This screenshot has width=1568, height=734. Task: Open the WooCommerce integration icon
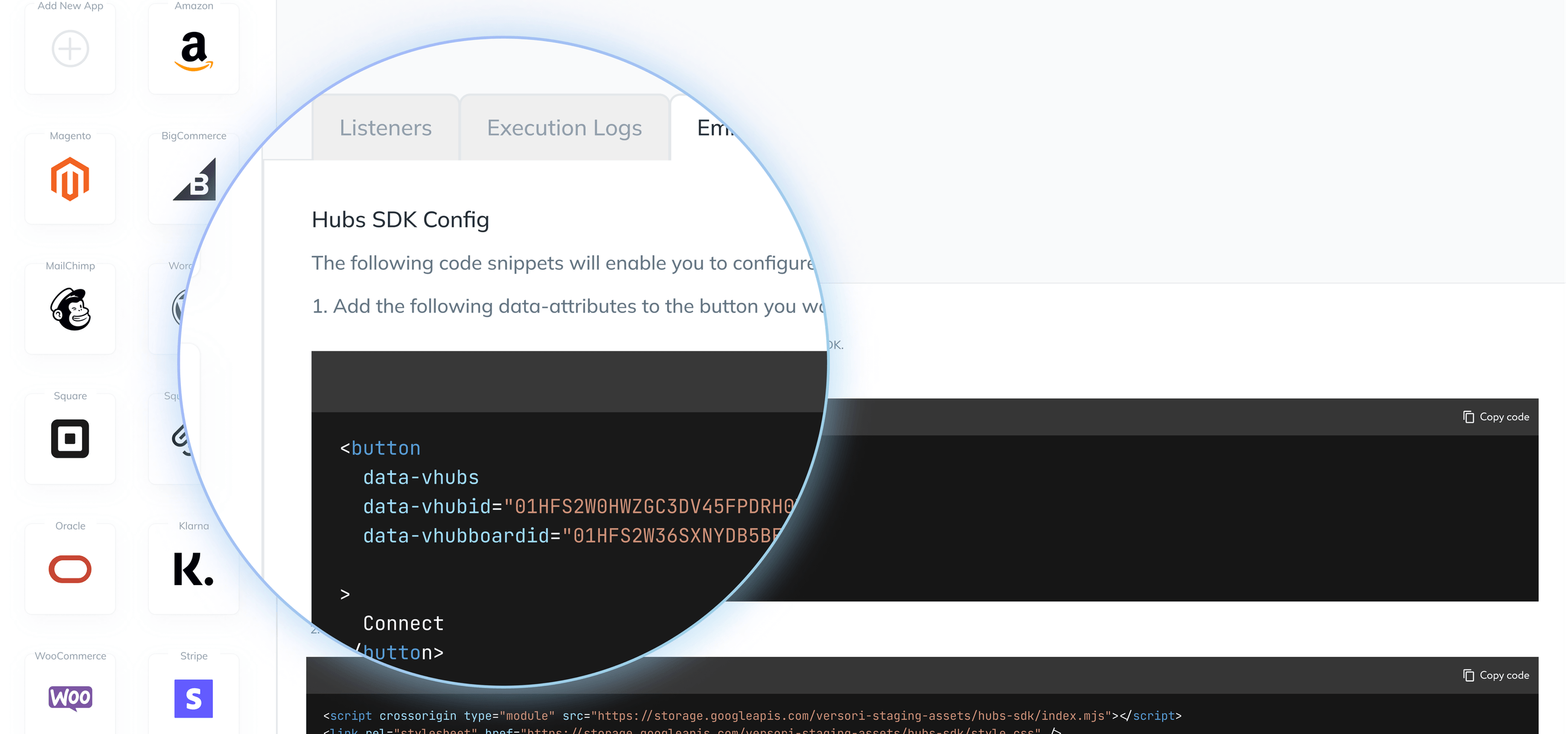click(x=69, y=697)
